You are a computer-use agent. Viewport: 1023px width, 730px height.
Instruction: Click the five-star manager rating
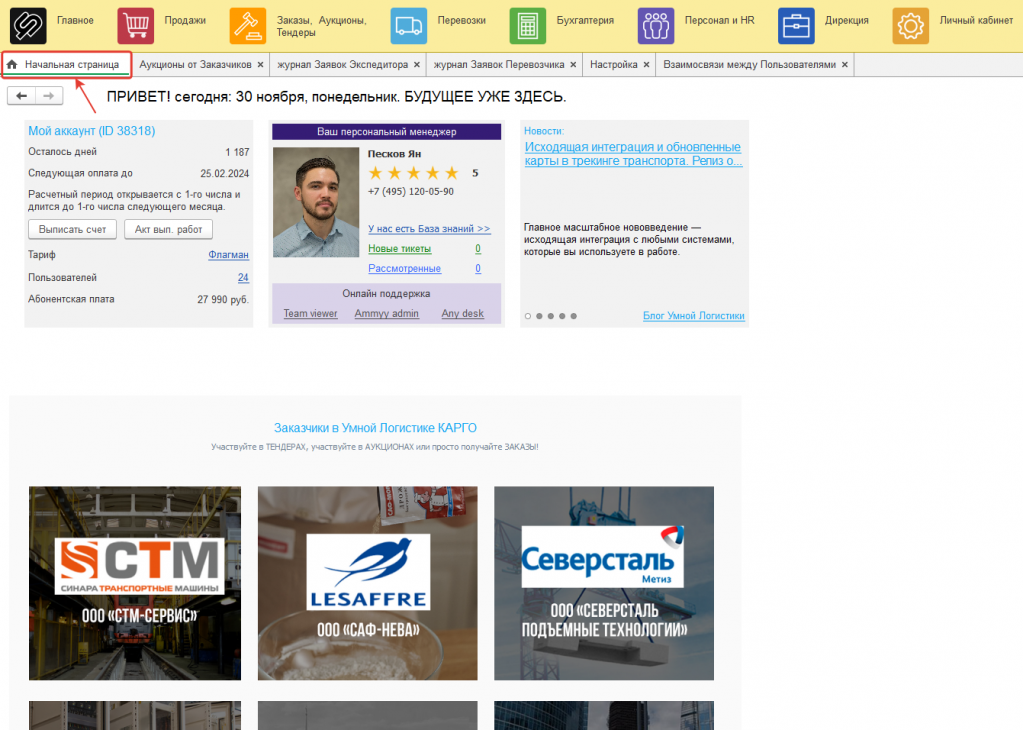tap(414, 173)
